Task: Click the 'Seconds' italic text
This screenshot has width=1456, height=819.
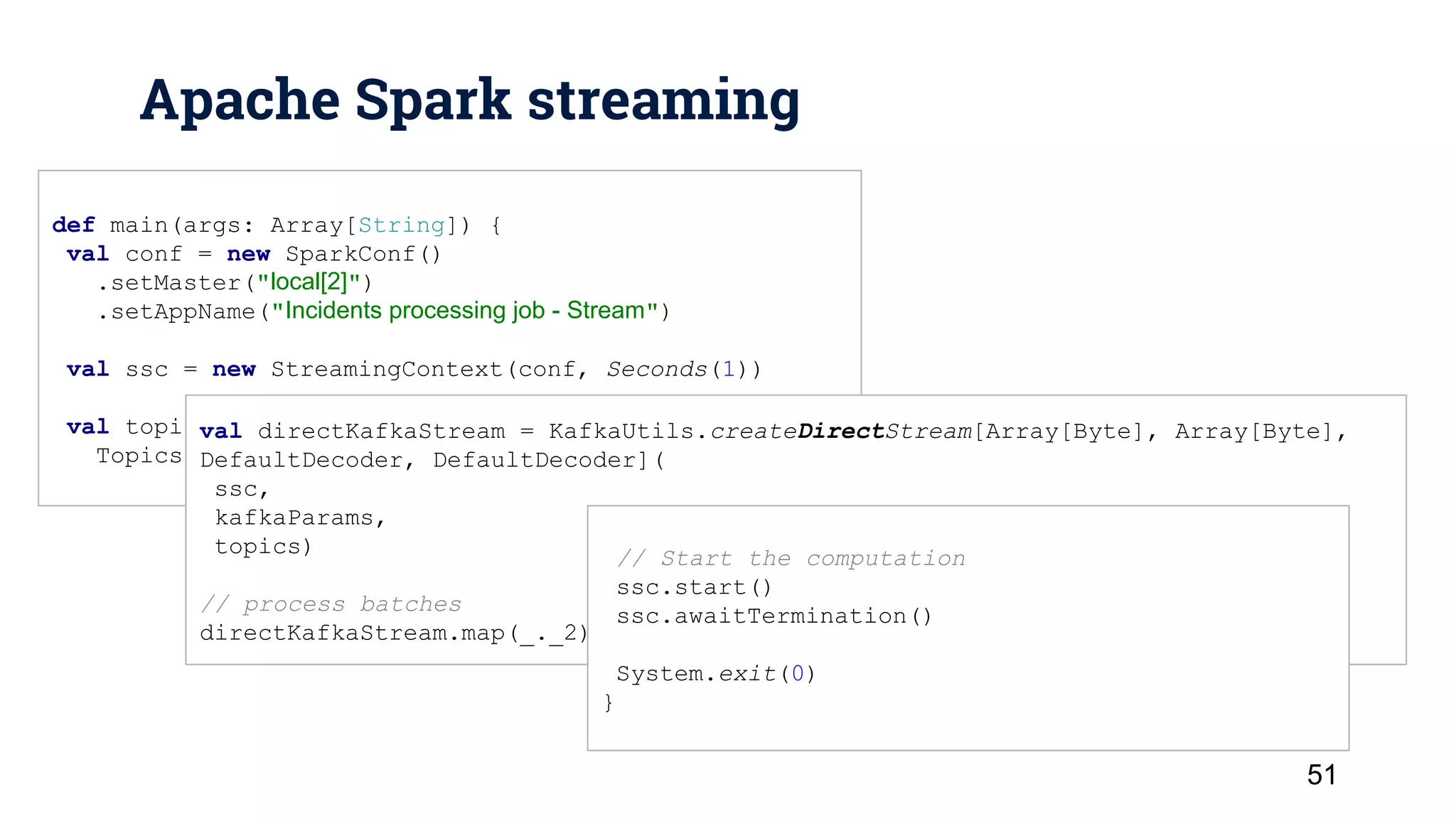Action: tap(656, 370)
